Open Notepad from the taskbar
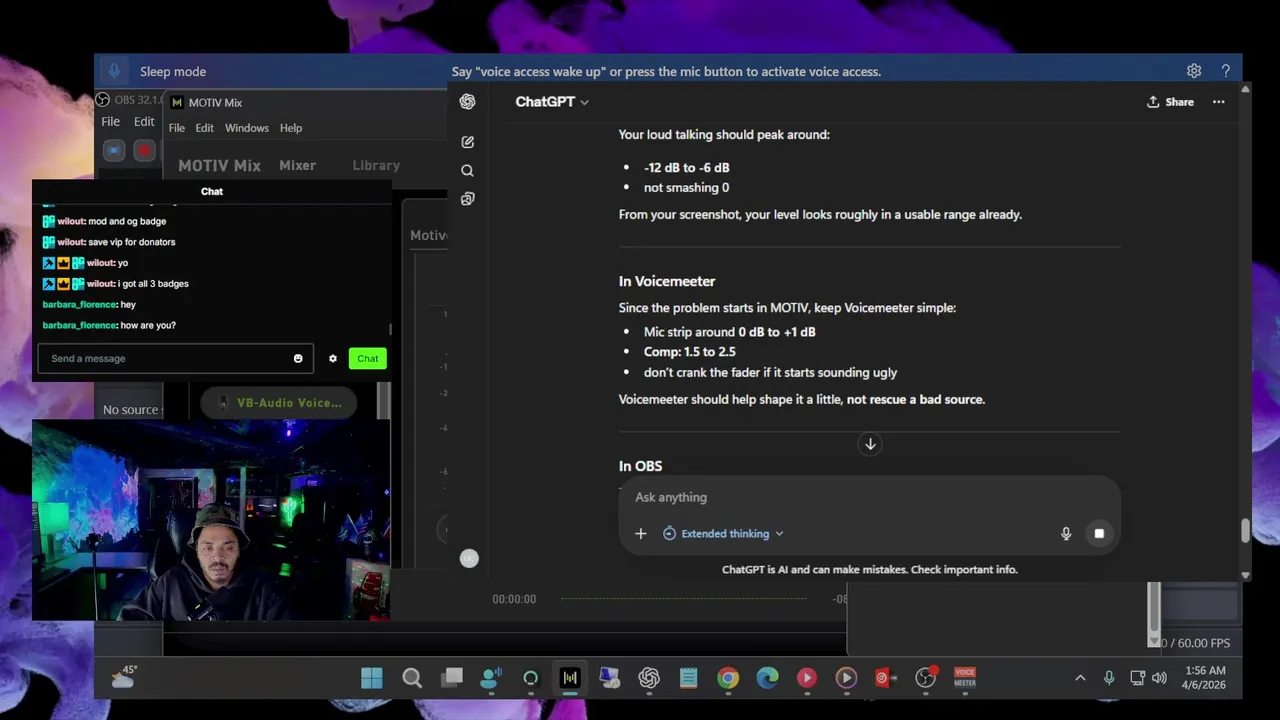The image size is (1280, 720). [x=688, y=678]
